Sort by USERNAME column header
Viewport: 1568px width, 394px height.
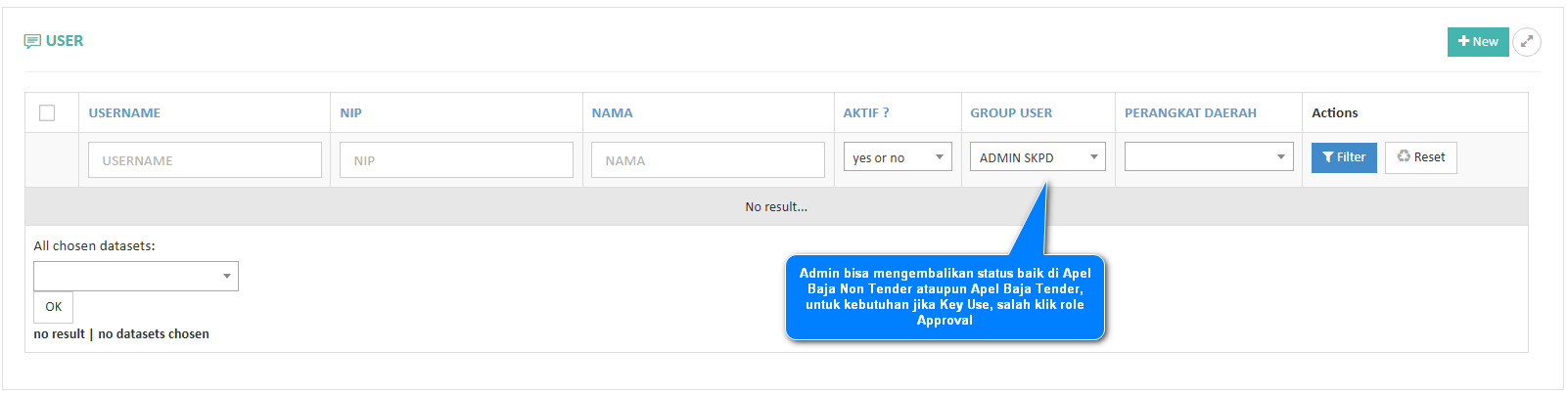coord(124,113)
